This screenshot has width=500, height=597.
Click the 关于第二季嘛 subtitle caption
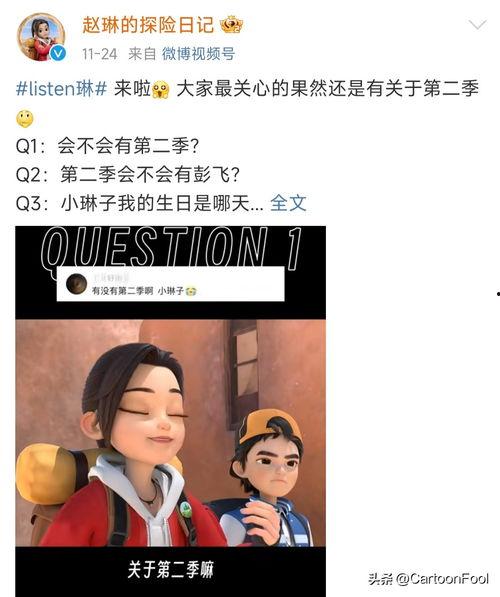[x=170, y=569]
